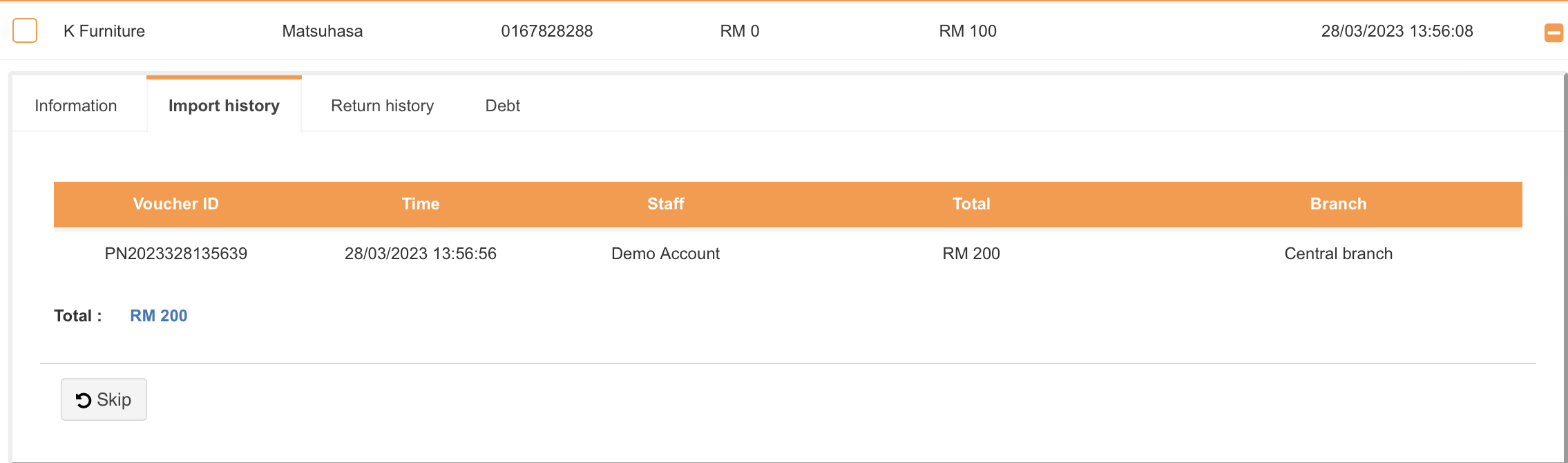The height and width of the screenshot is (463, 1568).
Task: Collapse the K Furniture row details
Action: click(x=1553, y=32)
